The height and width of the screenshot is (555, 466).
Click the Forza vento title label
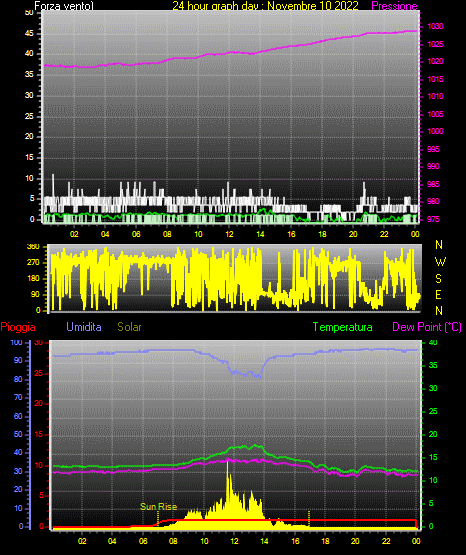click(x=64, y=6)
